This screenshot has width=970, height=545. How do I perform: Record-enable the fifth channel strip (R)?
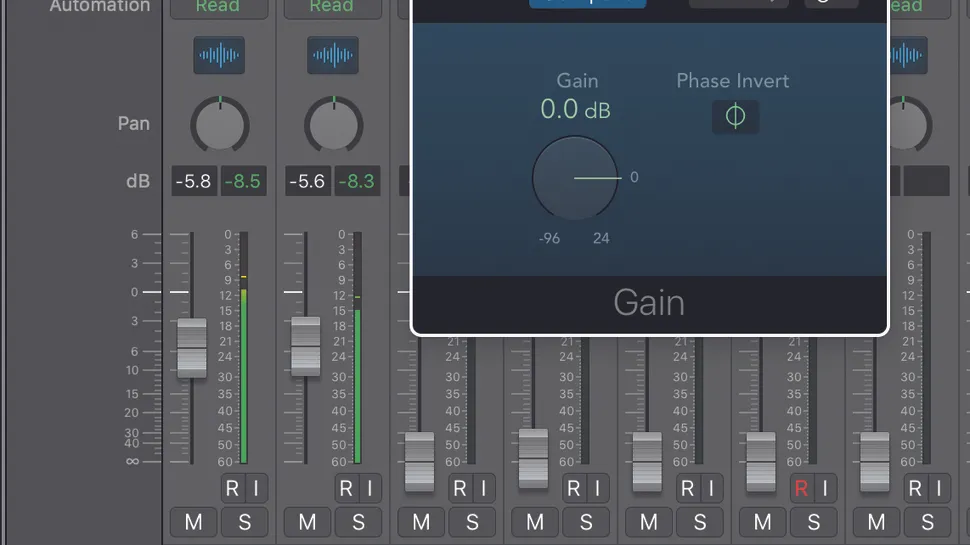687,489
